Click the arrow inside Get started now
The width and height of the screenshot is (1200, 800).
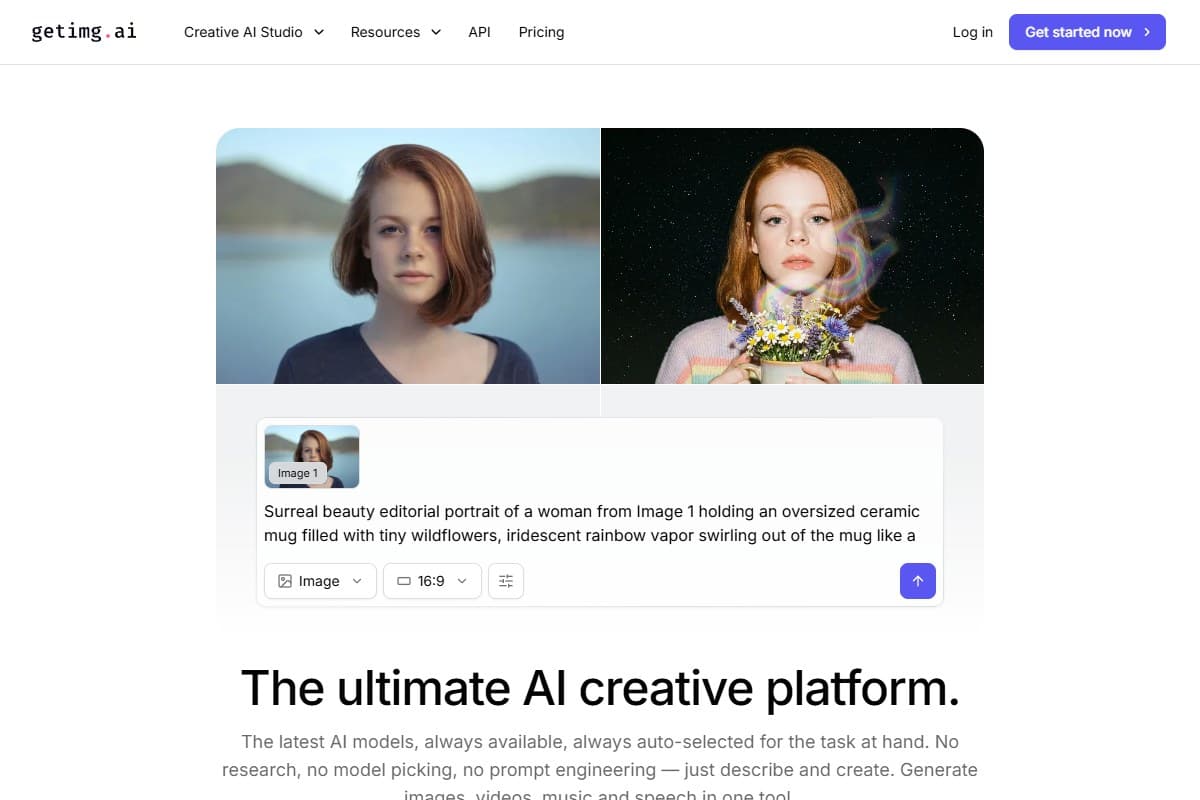[x=1147, y=32]
